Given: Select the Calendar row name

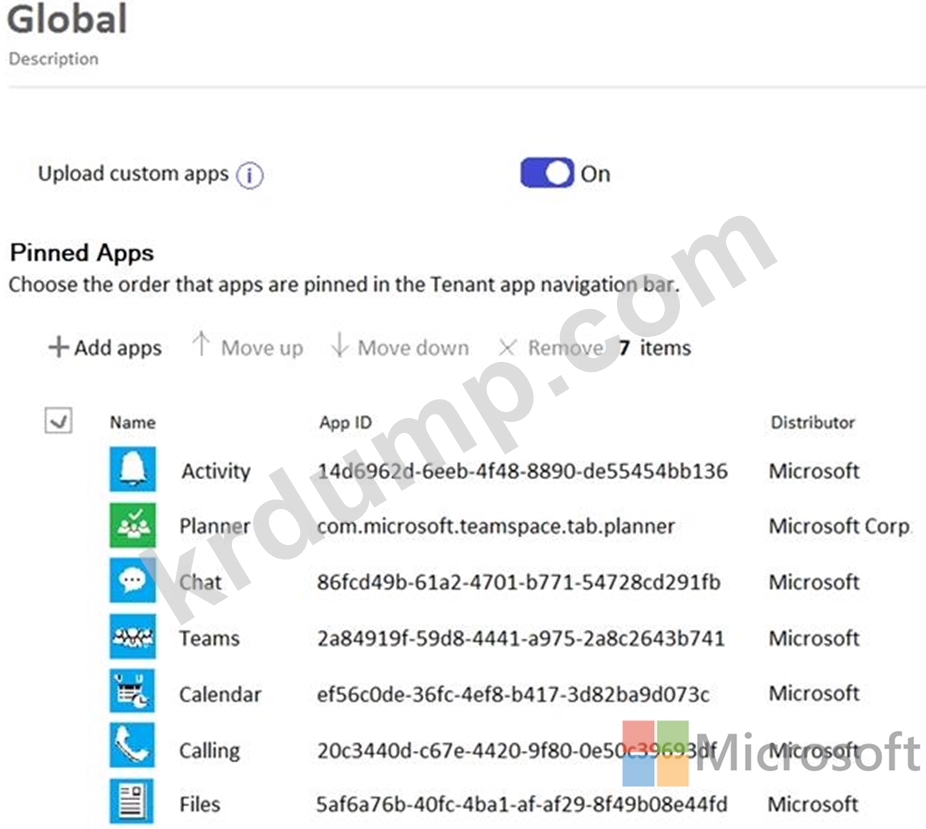Looking at the screenshot, I should [220, 694].
